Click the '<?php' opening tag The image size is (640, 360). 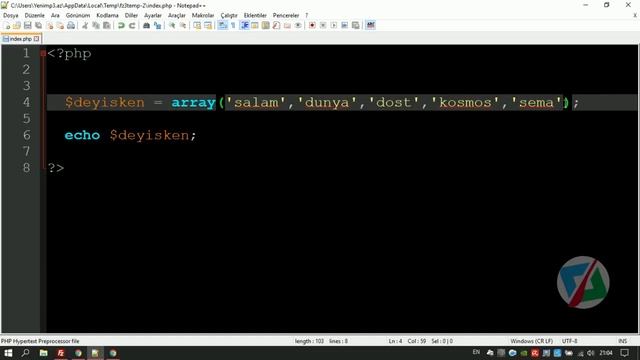tap(69, 53)
